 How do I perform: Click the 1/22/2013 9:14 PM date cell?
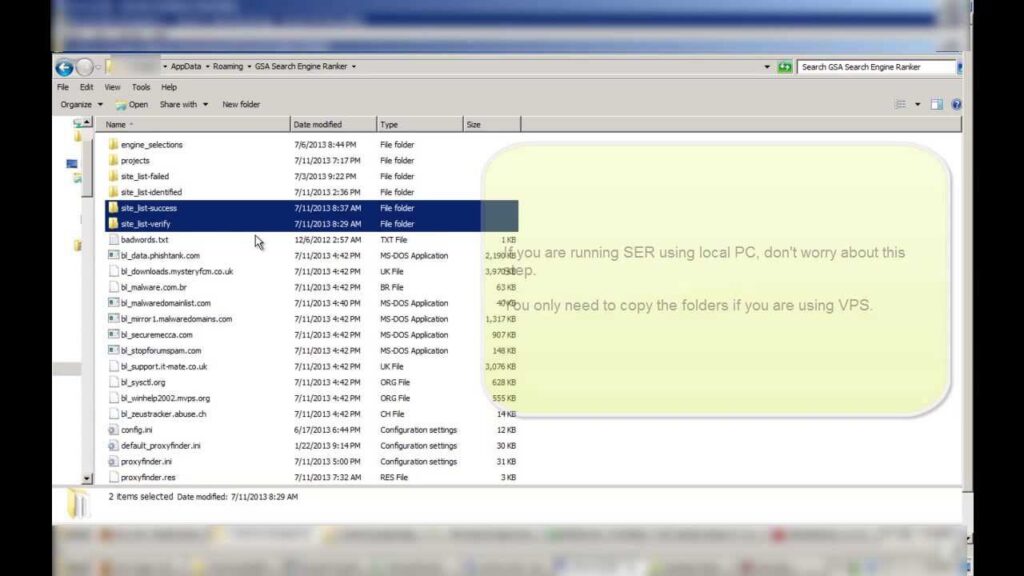327,445
